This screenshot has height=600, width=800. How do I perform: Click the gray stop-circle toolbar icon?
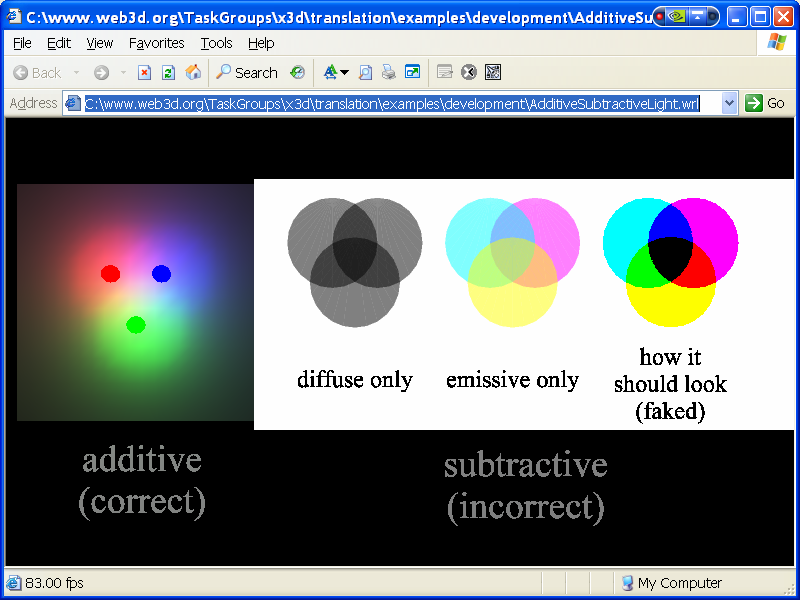coord(468,72)
